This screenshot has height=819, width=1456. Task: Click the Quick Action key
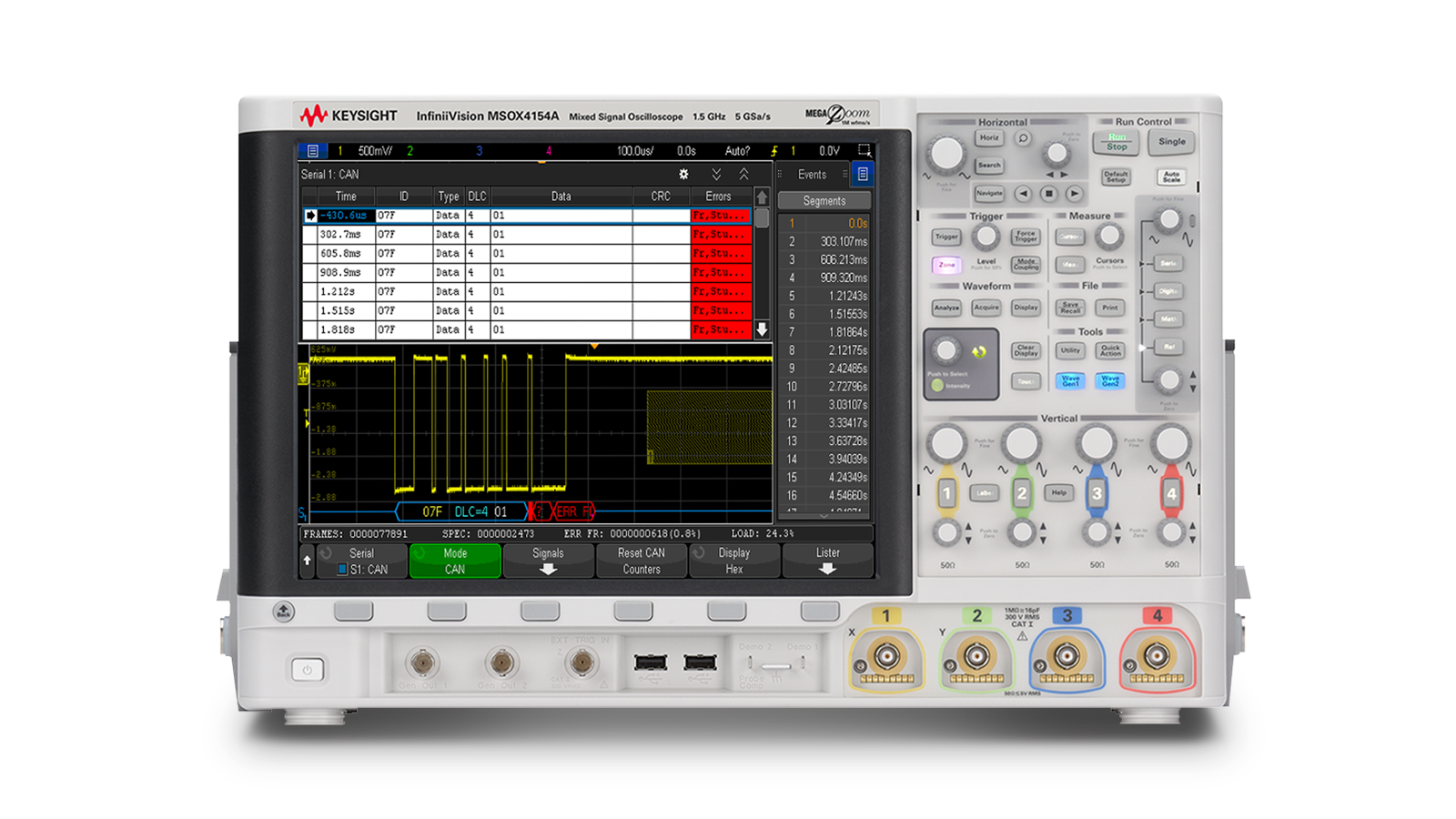(x=1110, y=350)
